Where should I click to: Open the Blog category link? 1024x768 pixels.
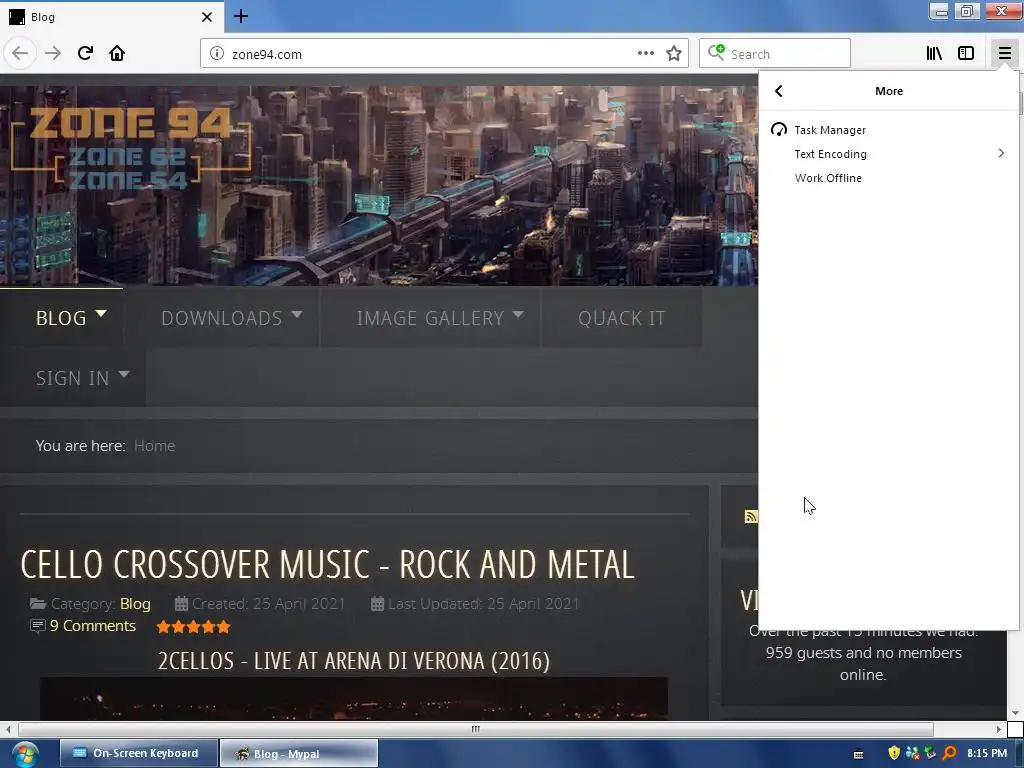(x=135, y=604)
